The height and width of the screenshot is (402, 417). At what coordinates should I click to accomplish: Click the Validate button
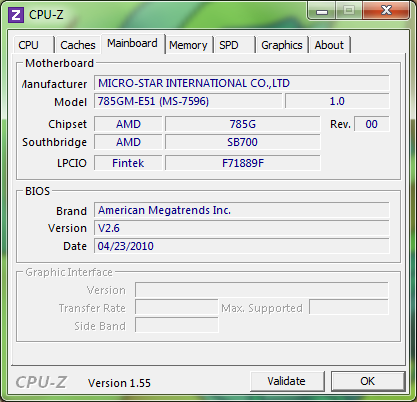click(287, 381)
